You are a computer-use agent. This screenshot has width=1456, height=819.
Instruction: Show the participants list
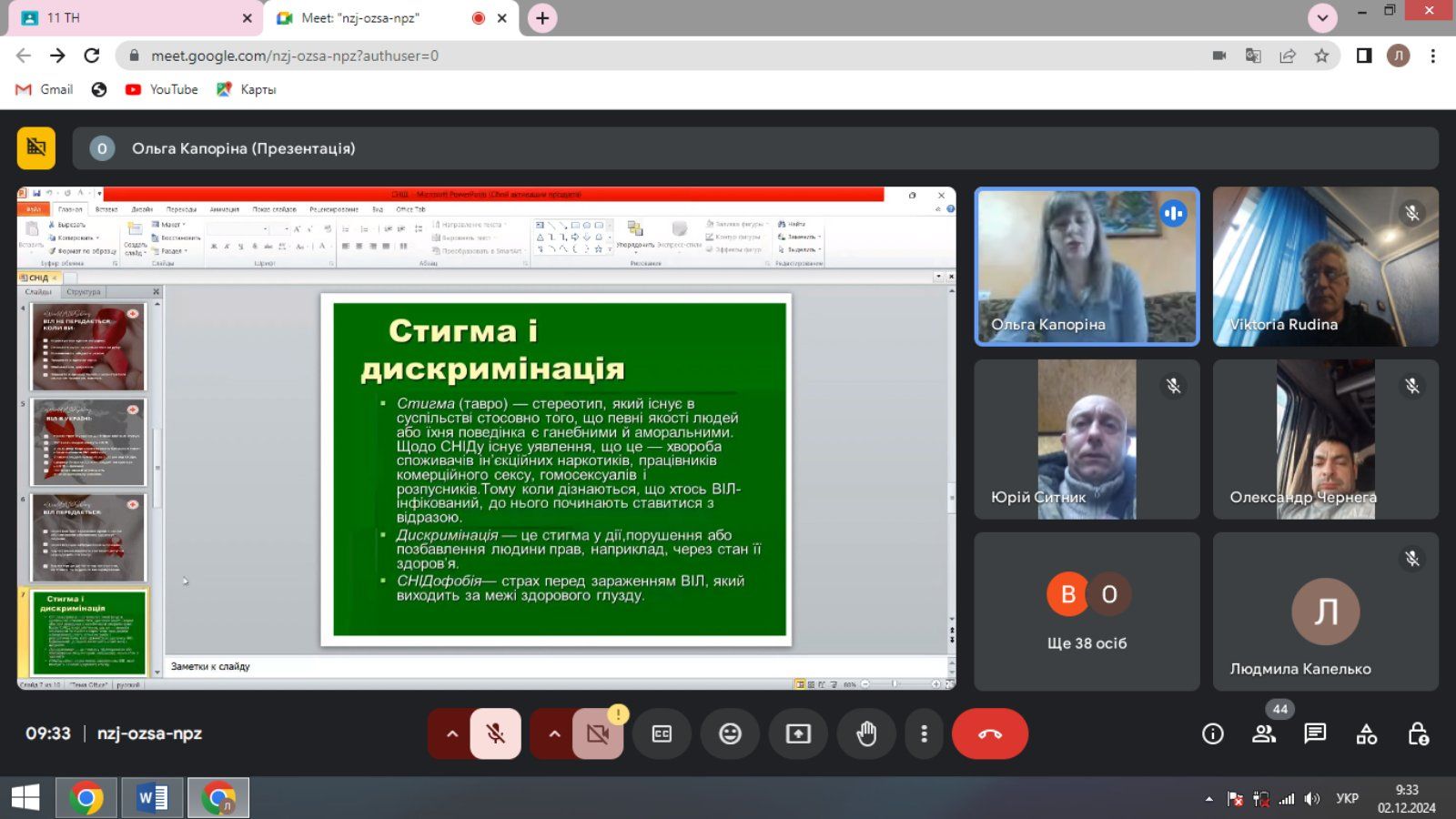point(1264,733)
